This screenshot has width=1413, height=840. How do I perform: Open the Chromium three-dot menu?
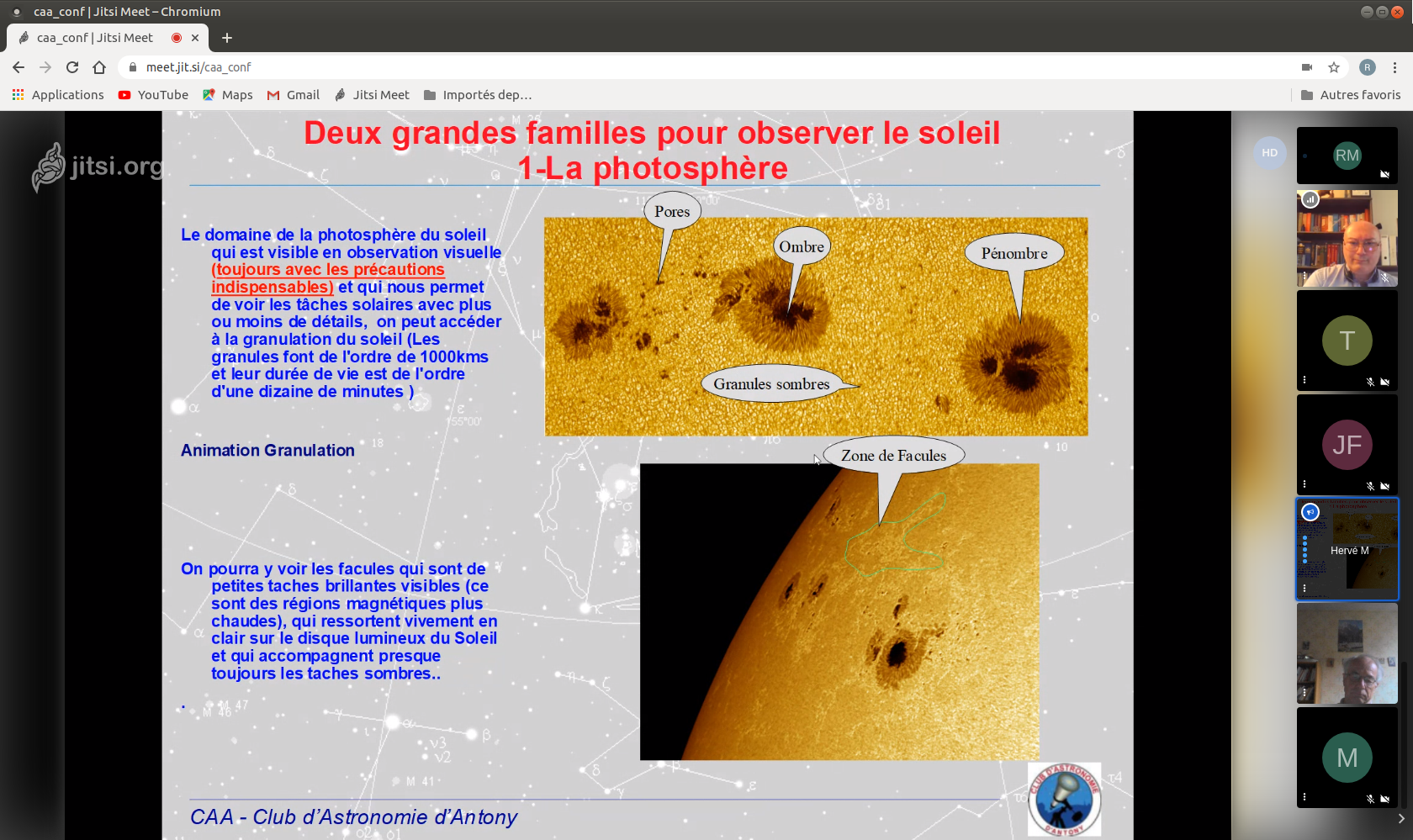click(x=1394, y=67)
